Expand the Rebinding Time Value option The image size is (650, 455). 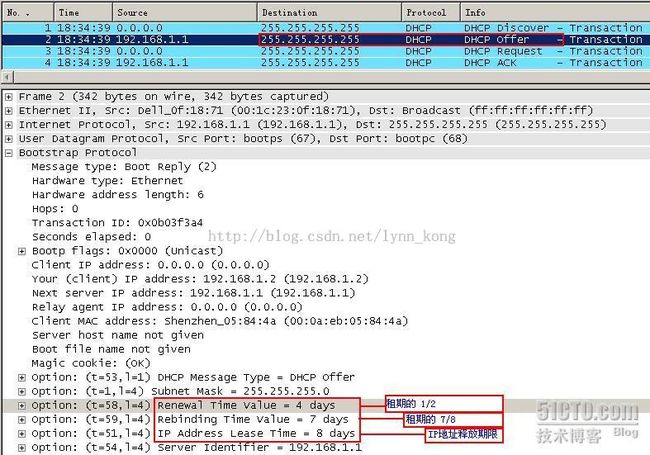(x=22, y=419)
